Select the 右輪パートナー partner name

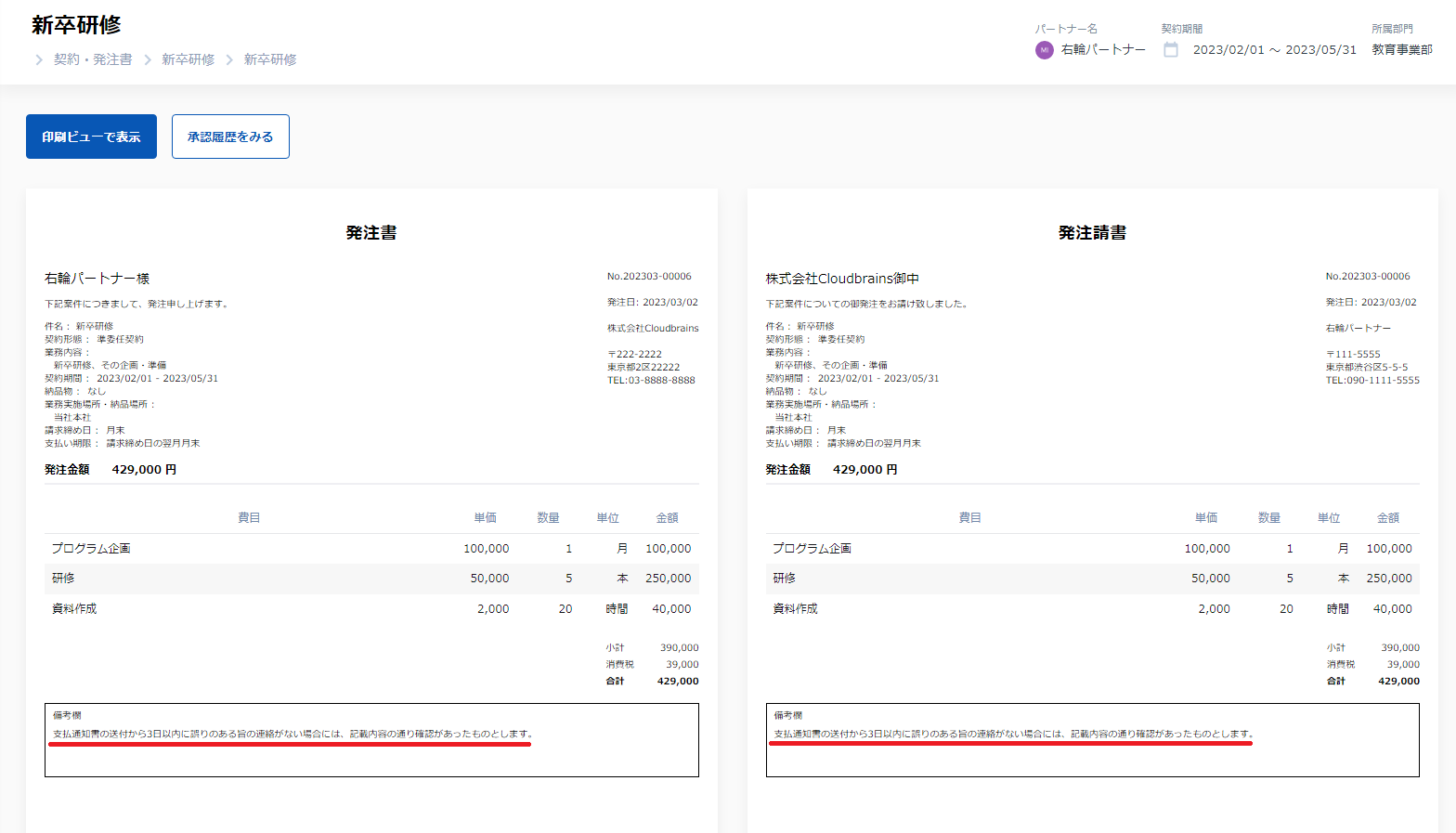click(1103, 50)
